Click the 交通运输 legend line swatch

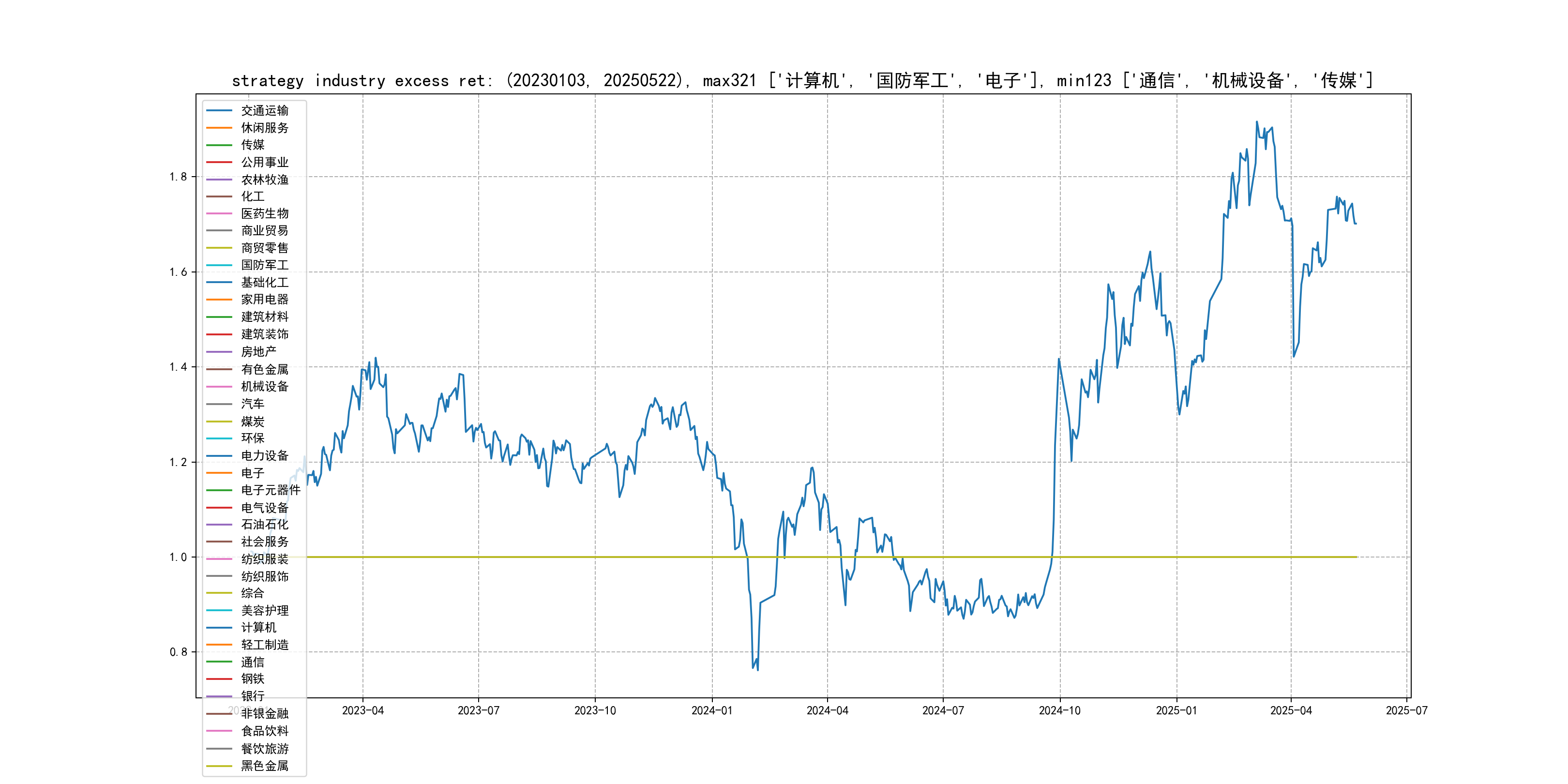pyautogui.click(x=219, y=111)
